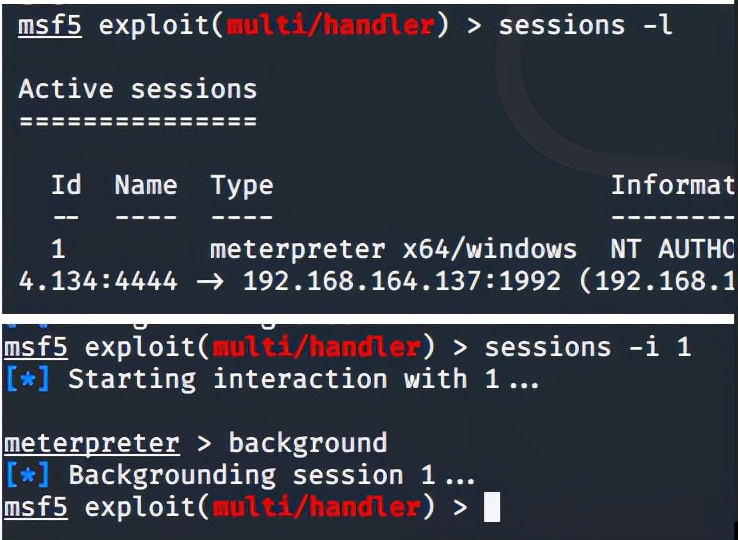Screen dimensions: 738x540
Task: Click the 'sessions -l' command text
Action: tap(585, 25)
